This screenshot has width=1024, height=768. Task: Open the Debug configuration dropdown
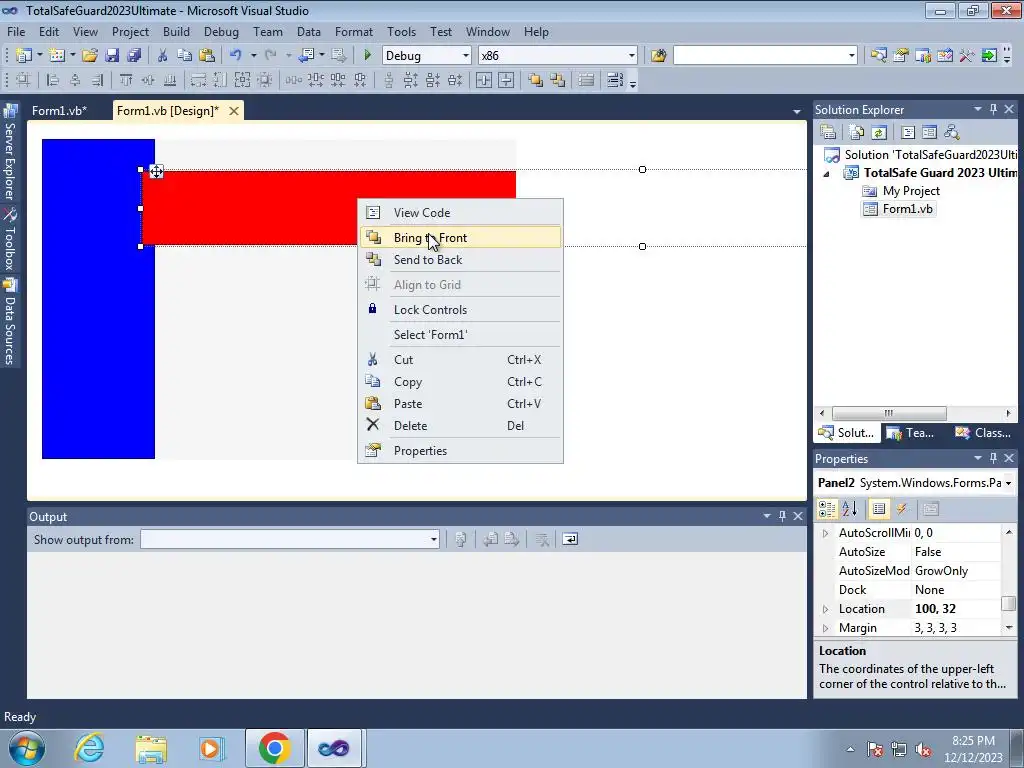pyautogui.click(x=466, y=56)
